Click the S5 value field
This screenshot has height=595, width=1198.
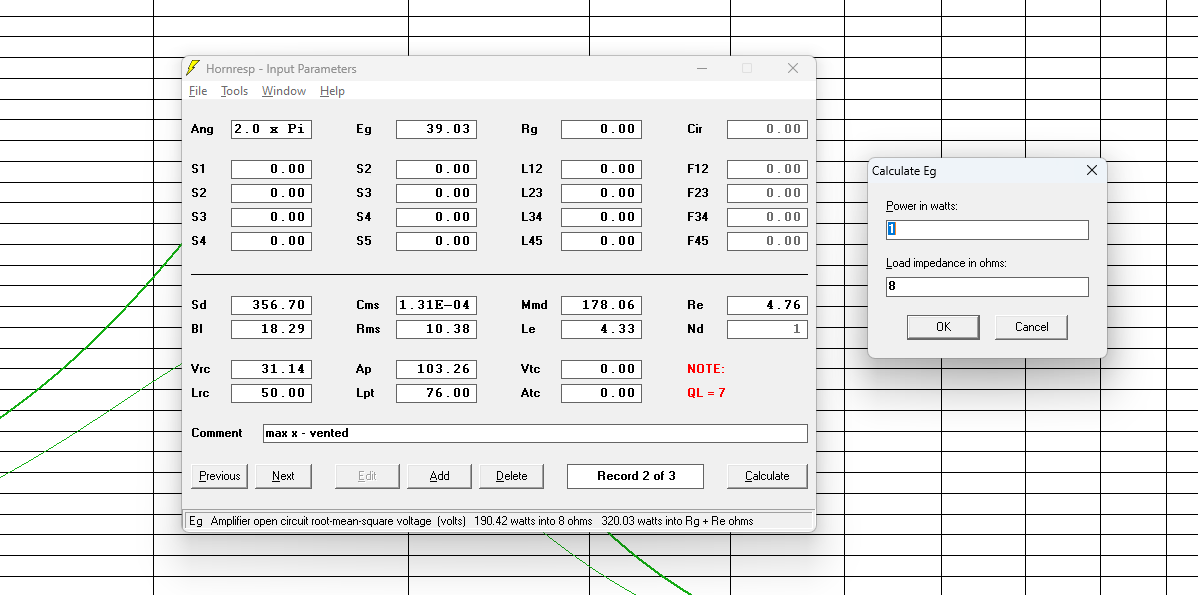click(x=436, y=241)
